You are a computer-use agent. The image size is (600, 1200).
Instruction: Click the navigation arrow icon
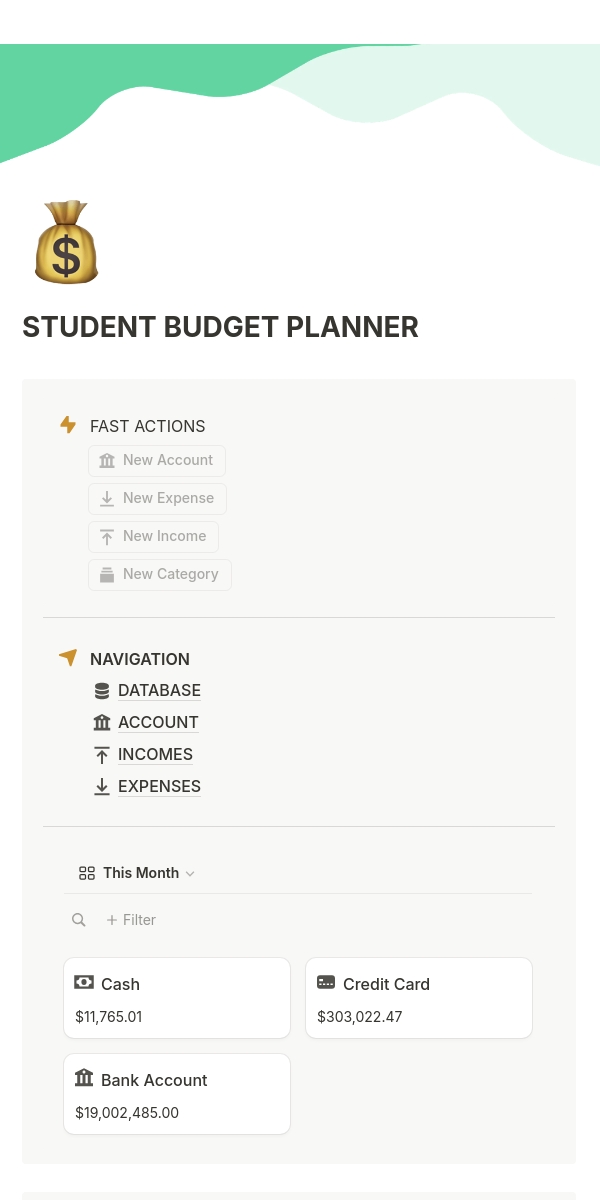click(68, 658)
